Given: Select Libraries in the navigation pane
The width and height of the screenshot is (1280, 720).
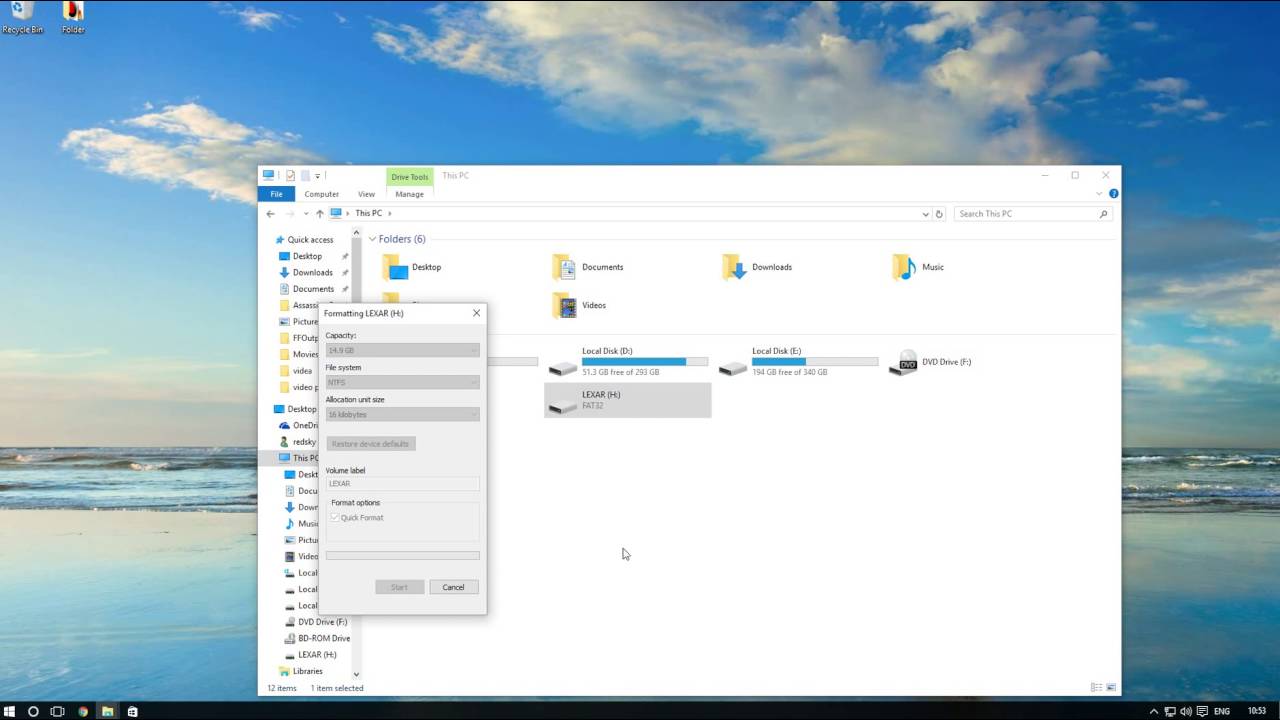Looking at the screenshot, I should pos(307,671).
